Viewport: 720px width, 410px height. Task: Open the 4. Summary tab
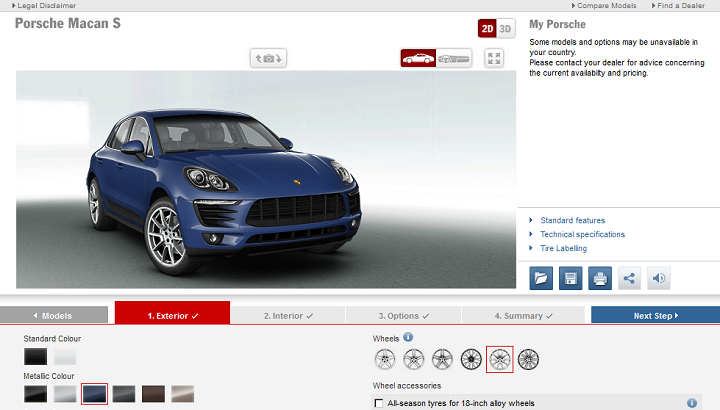click(523, 315)
